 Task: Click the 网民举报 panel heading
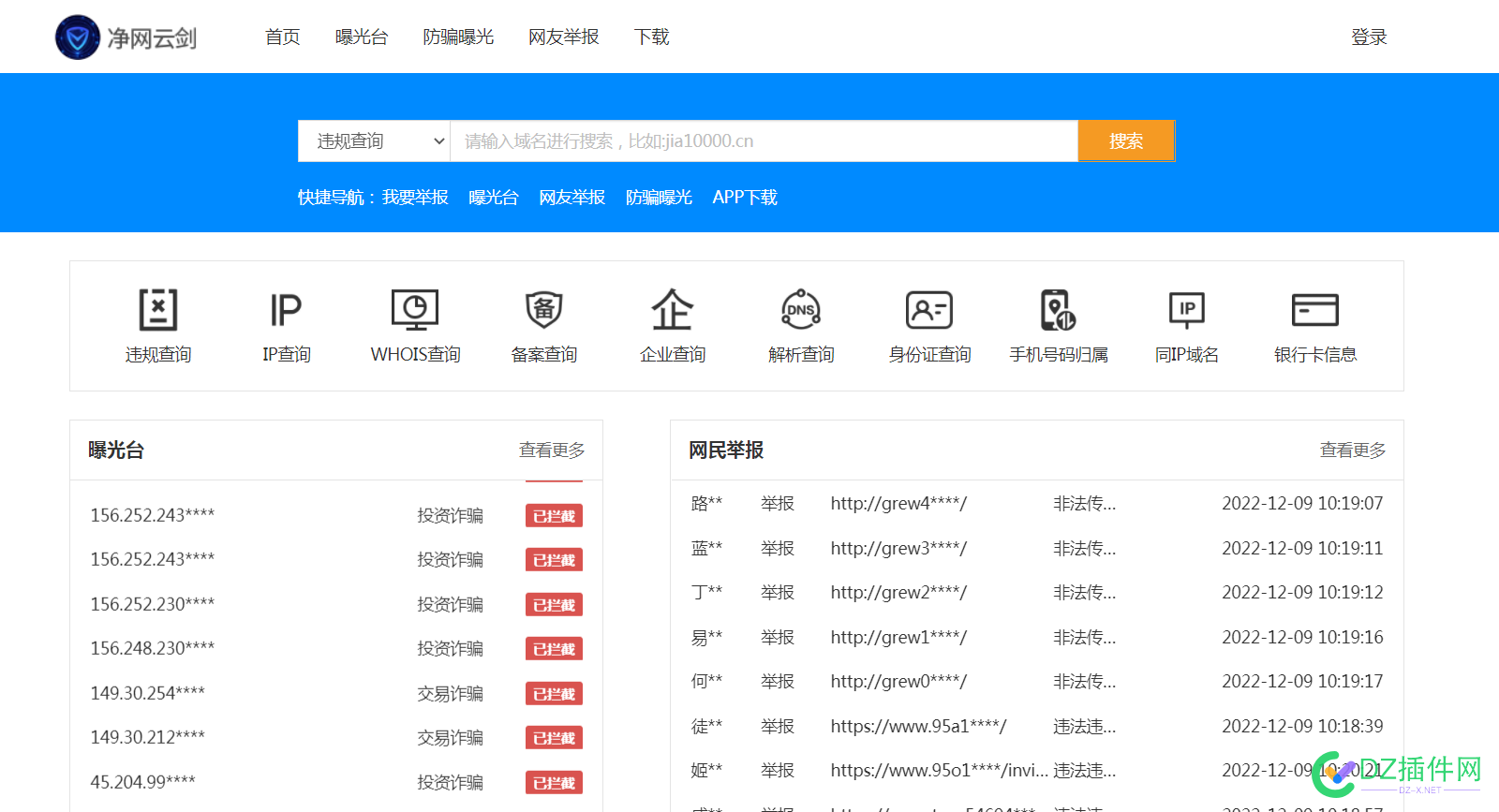[x=726, y=450]
